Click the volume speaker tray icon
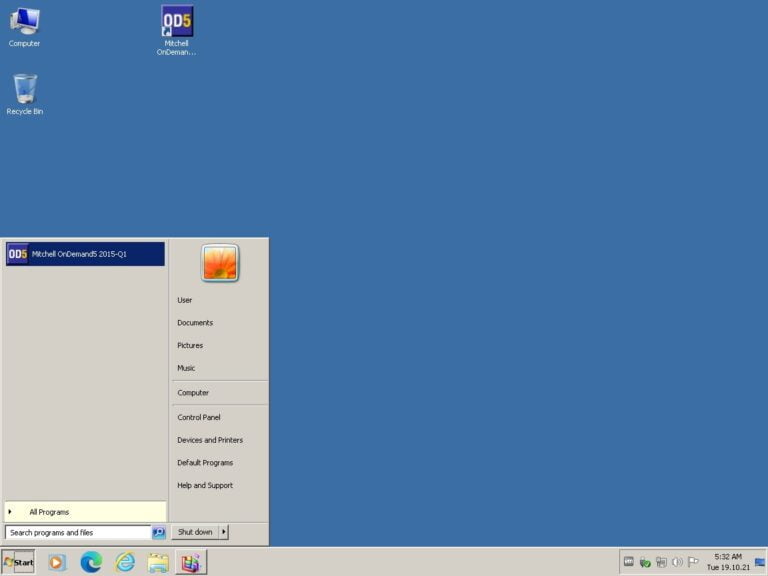This screenshot has height=576, width=768. click(x=677, y=562)
